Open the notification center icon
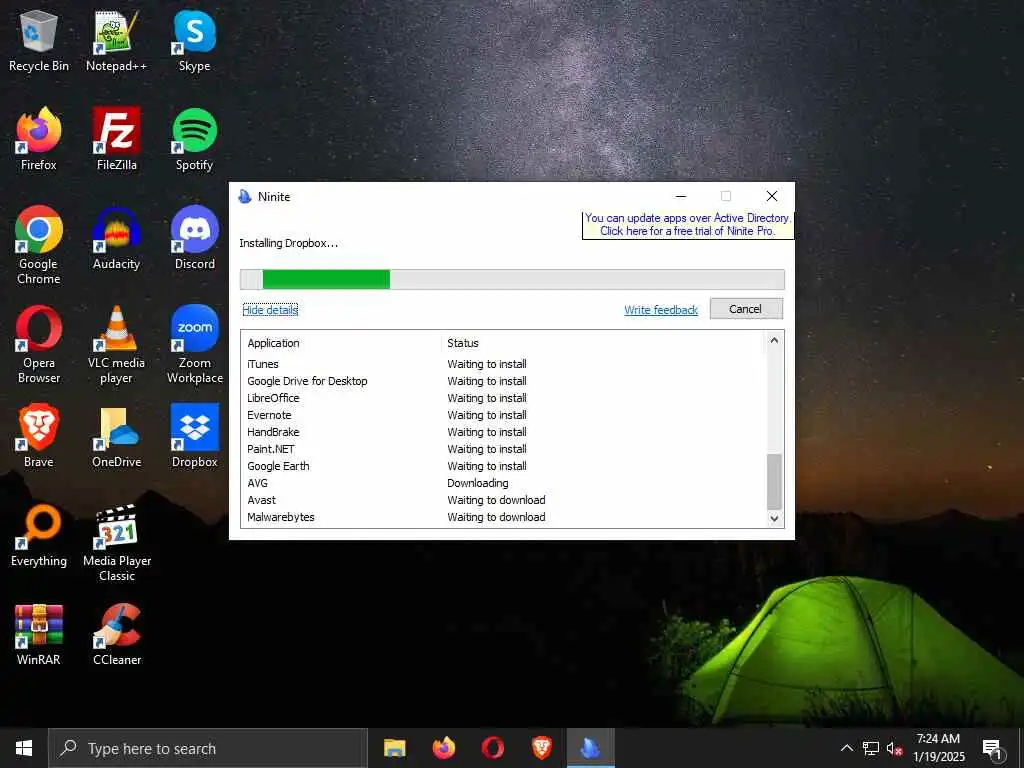 992,748
